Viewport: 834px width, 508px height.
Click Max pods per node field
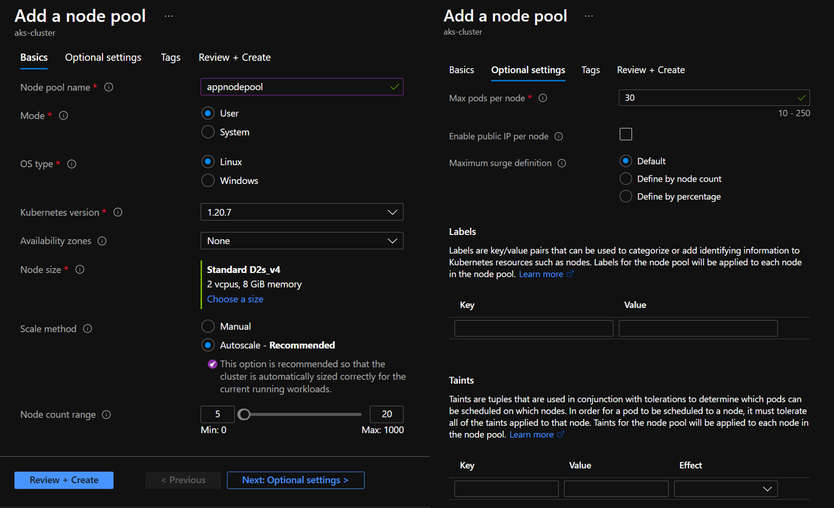pyautogui.click(x=714, y=97)
